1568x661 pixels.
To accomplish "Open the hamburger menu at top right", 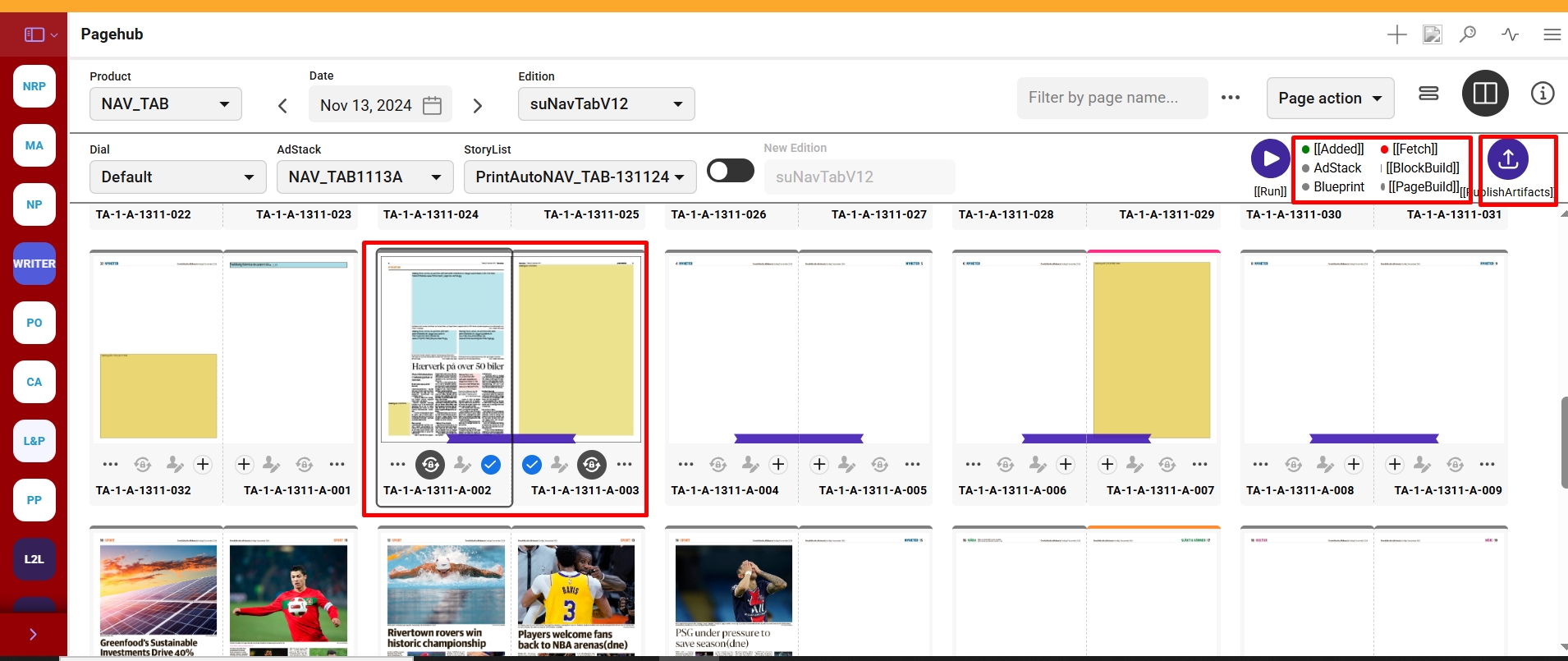I will (x=1552, y=34).
